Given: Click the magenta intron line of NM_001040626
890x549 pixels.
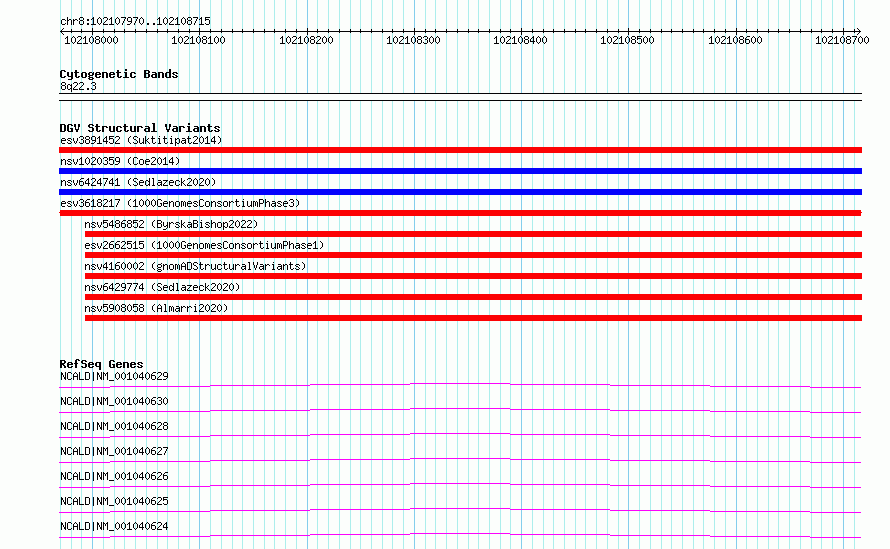Looking at the screenshot, I should (460, 484).
